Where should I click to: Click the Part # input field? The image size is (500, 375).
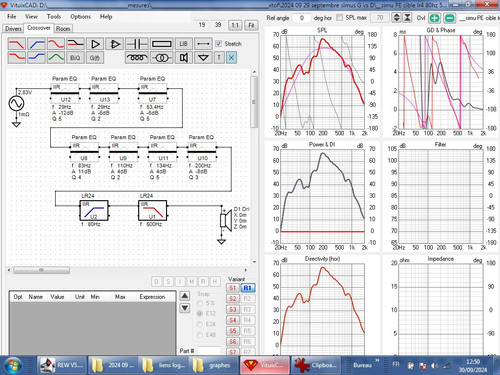pyautogui.click(x=209, y=351)
